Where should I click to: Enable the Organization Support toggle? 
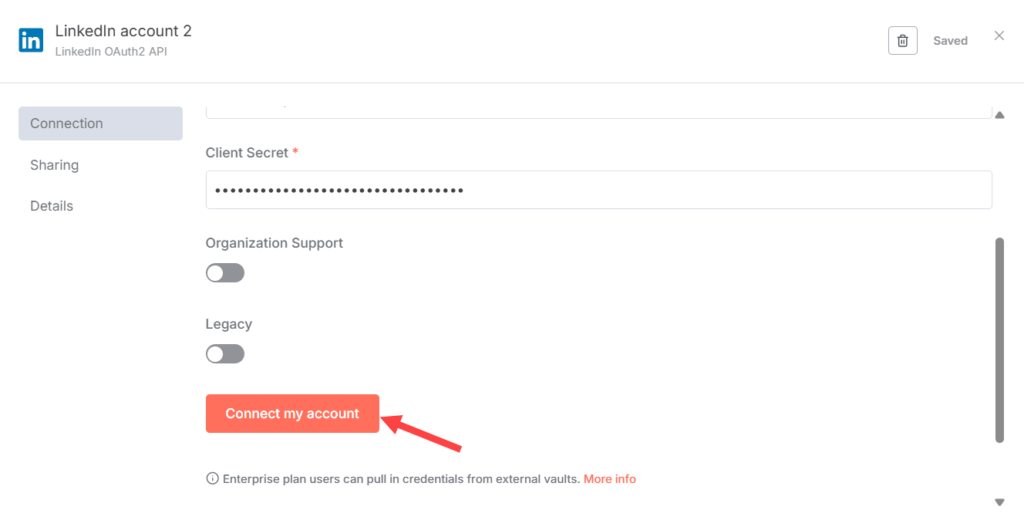(x=225, y=273)
